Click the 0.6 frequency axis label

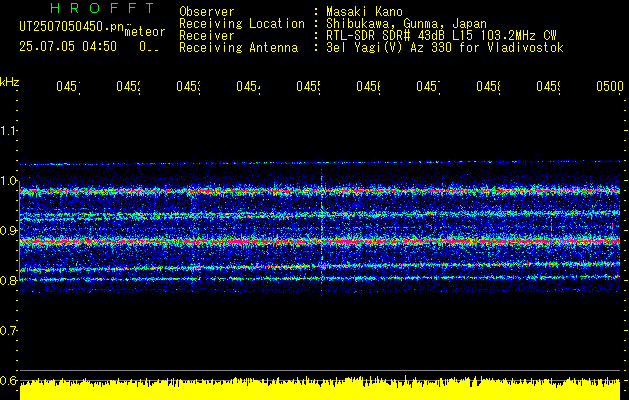[8, 380]
